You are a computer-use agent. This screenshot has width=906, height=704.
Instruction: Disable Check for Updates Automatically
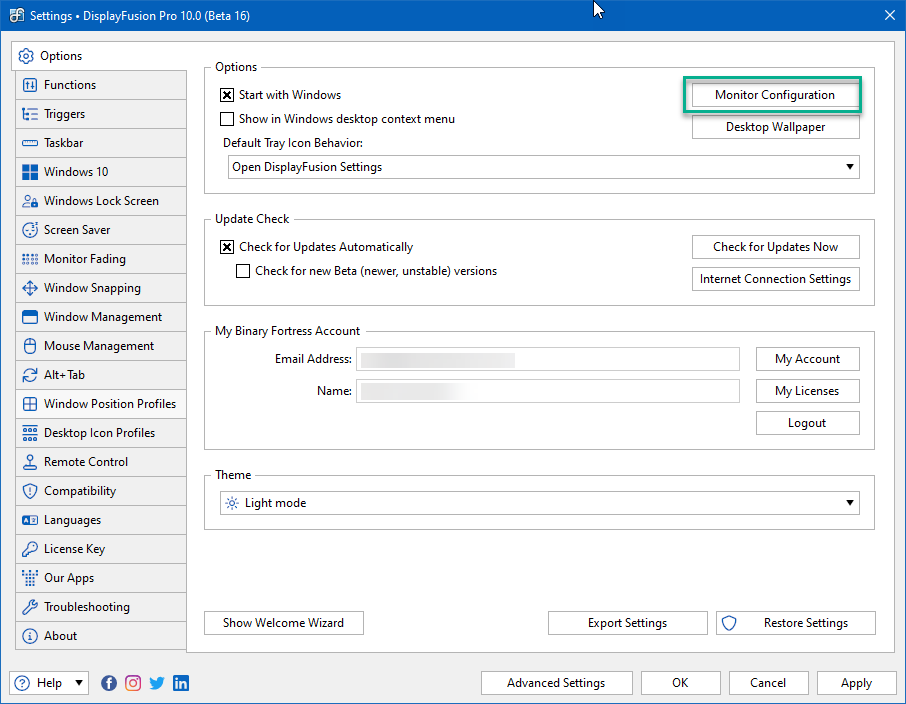[227, 247]
